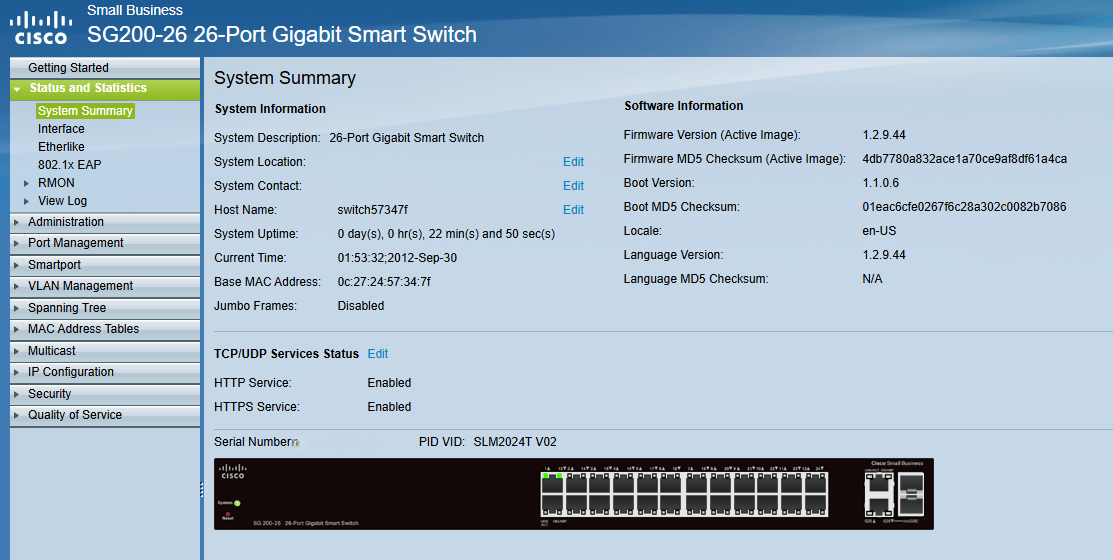Click the host name value switch57347f
This screenshot has width=1113, height=560.
373,210
